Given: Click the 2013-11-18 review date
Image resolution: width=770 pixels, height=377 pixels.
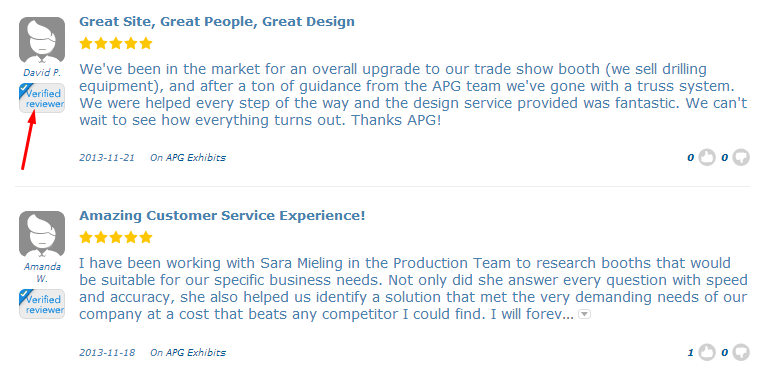Looking at the screenshot, I should 107,352.
